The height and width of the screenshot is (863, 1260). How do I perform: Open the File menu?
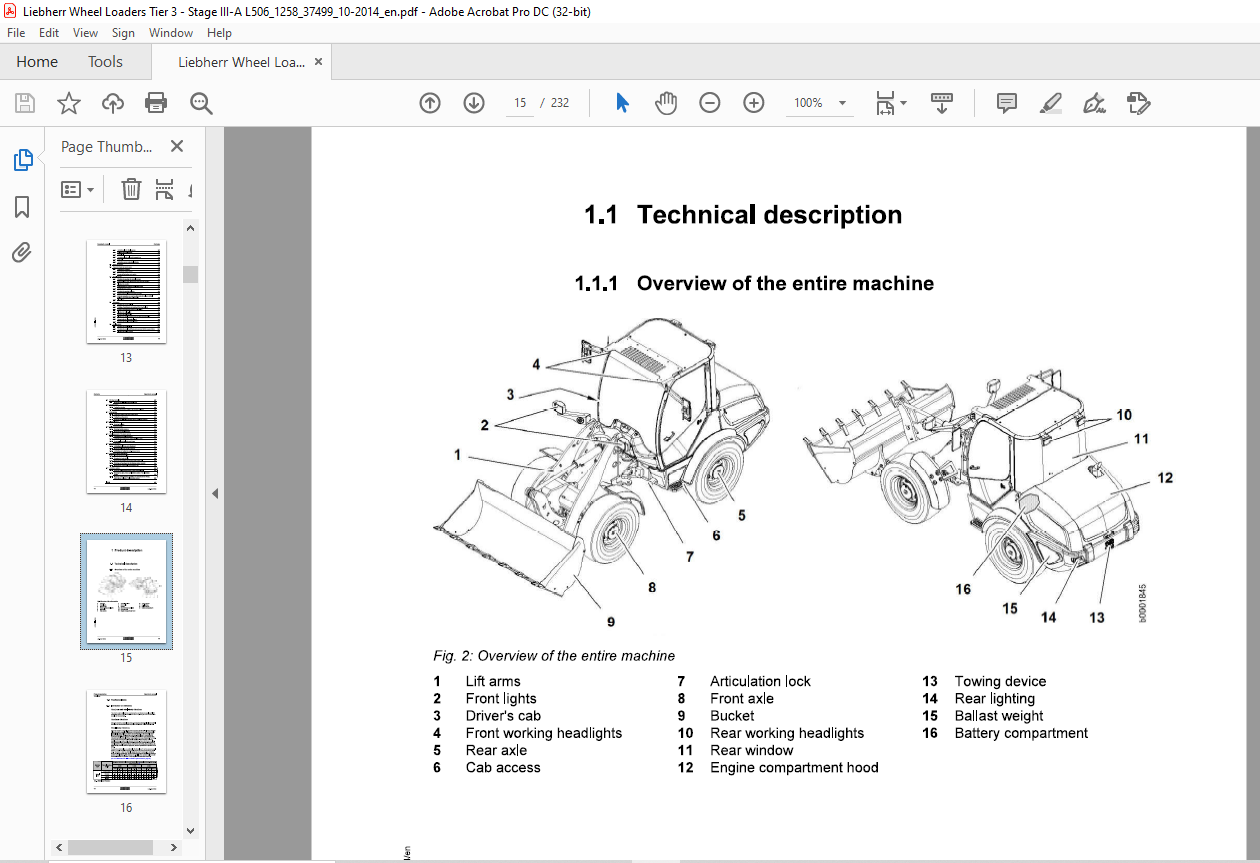coord(16,33)
